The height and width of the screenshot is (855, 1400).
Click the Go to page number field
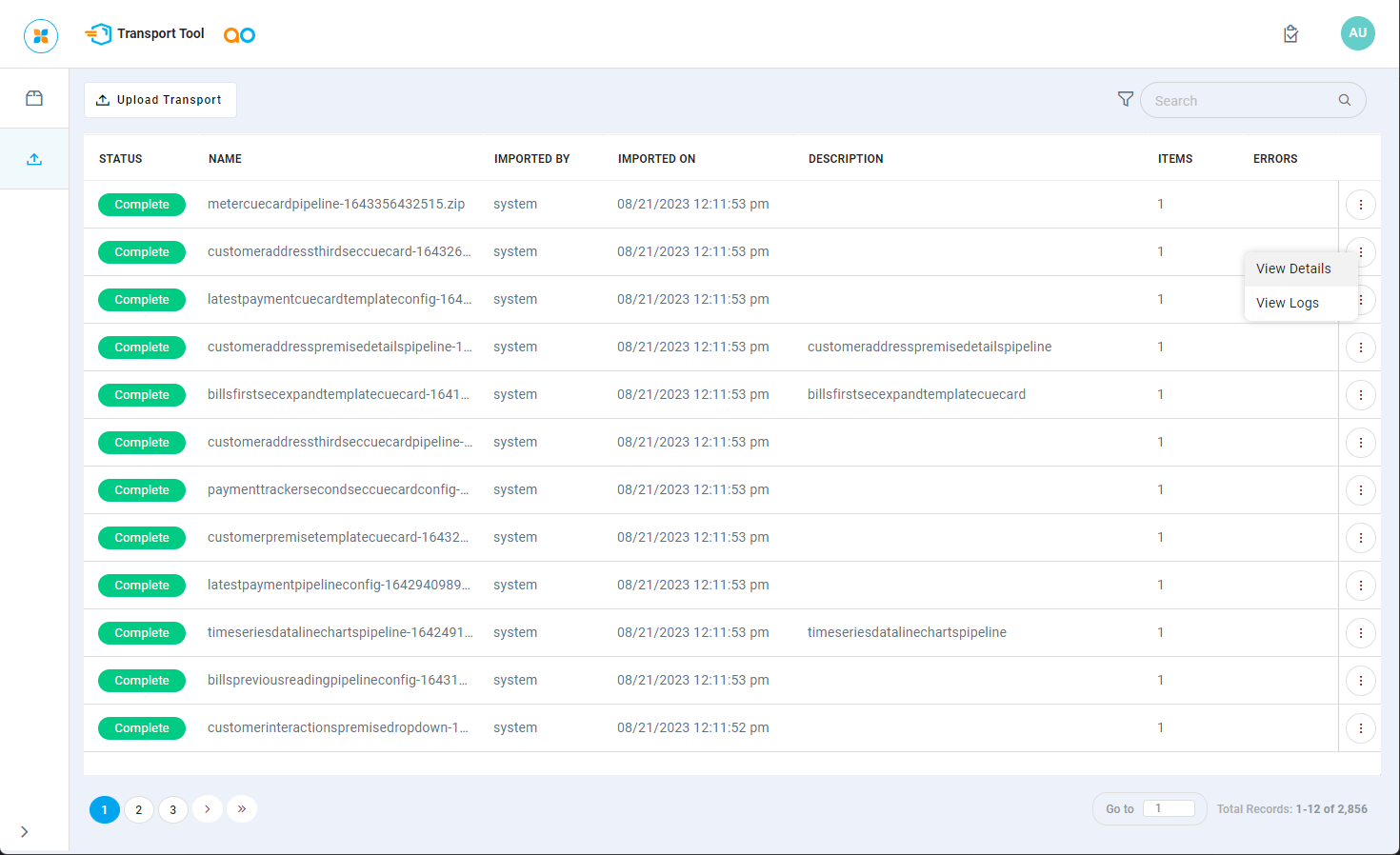pos(1168,808)
